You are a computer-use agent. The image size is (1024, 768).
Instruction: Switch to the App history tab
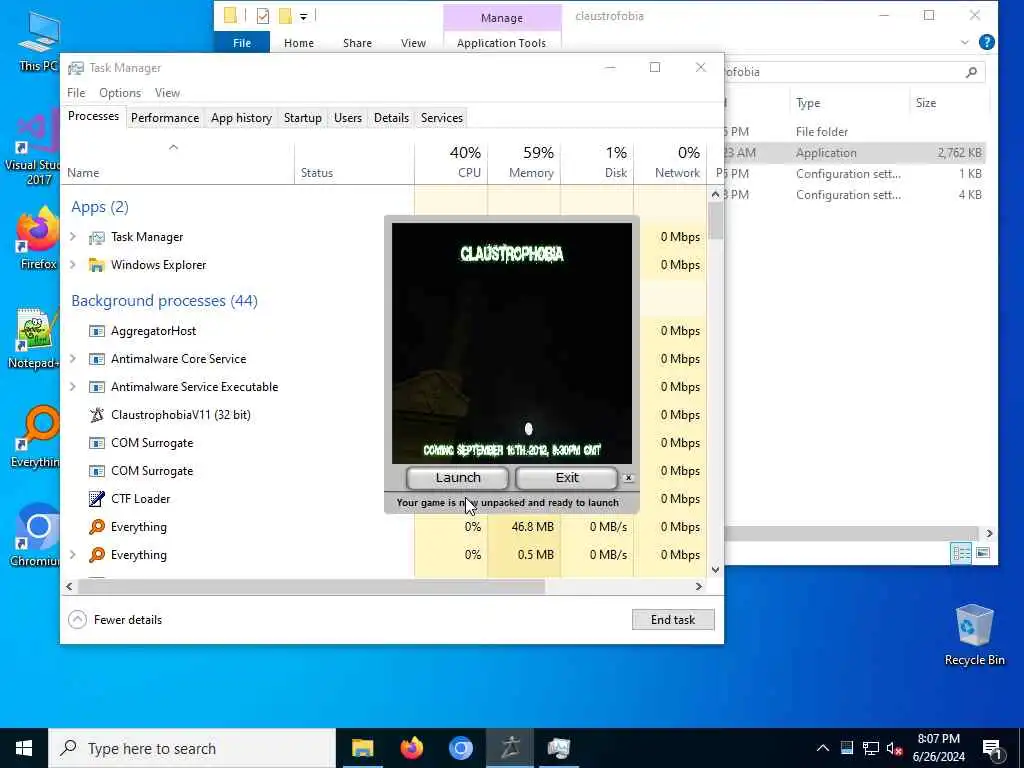[241, 118]
